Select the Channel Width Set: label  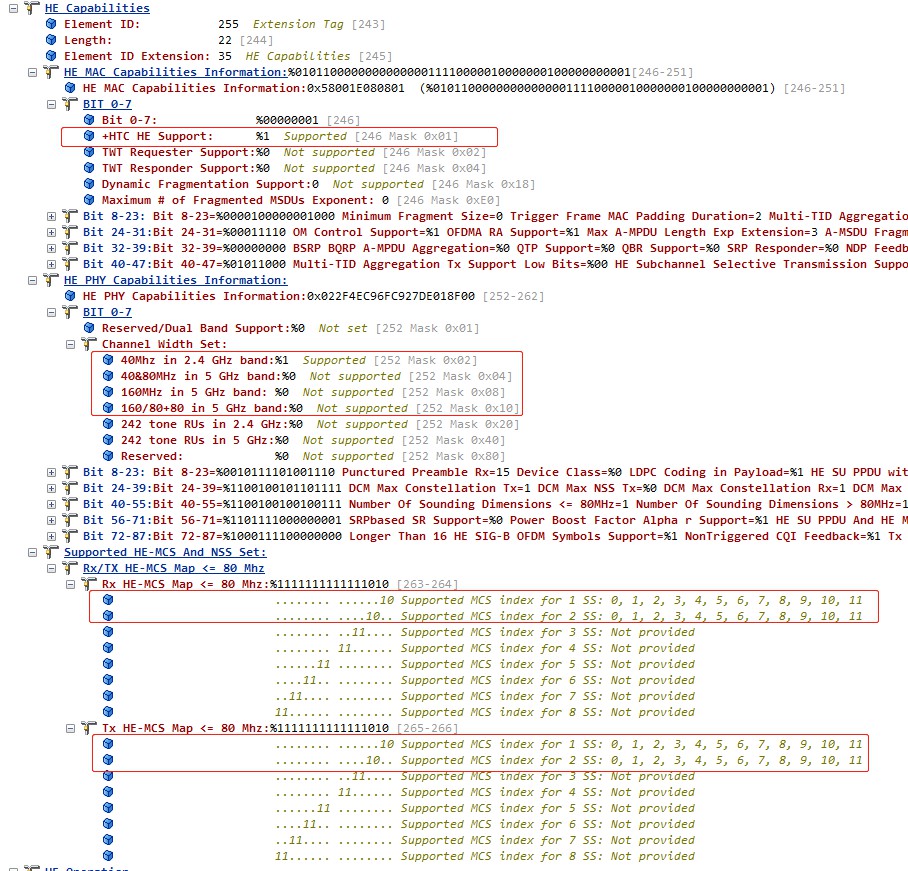(164, 344)
